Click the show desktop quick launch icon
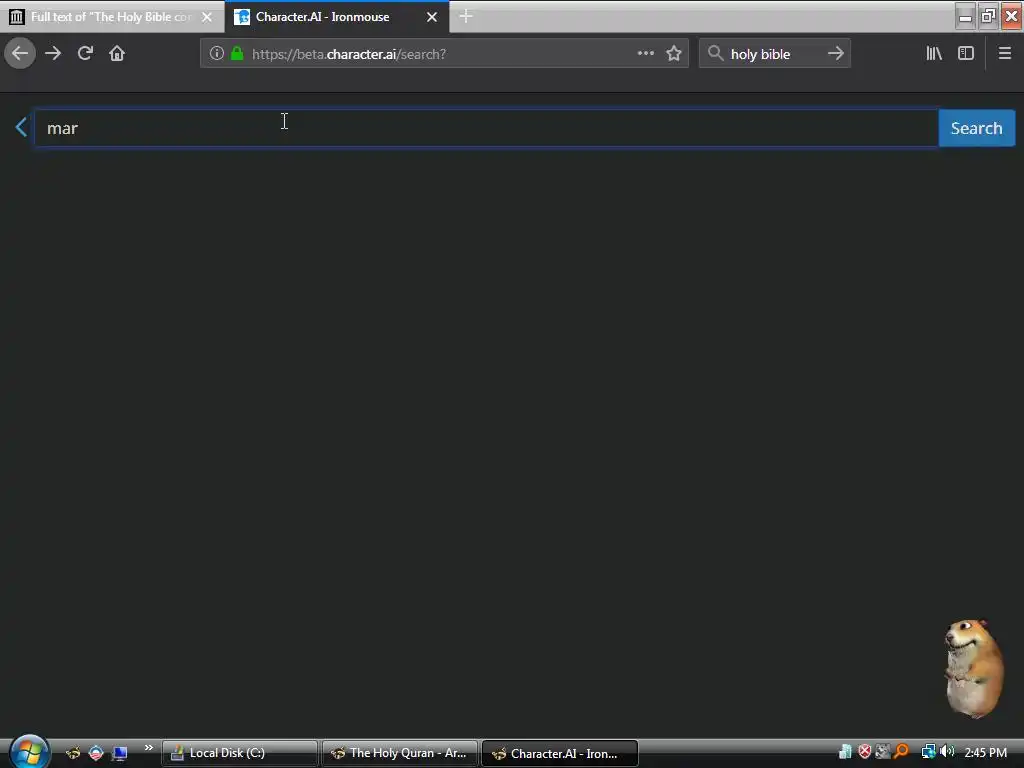 point(120,754)
